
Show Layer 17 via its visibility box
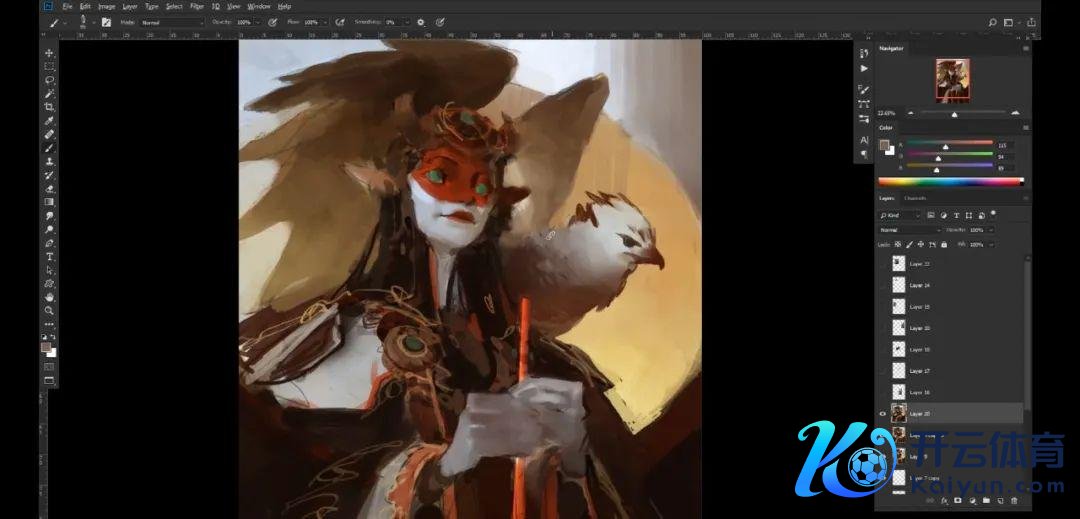click(882, 370)
